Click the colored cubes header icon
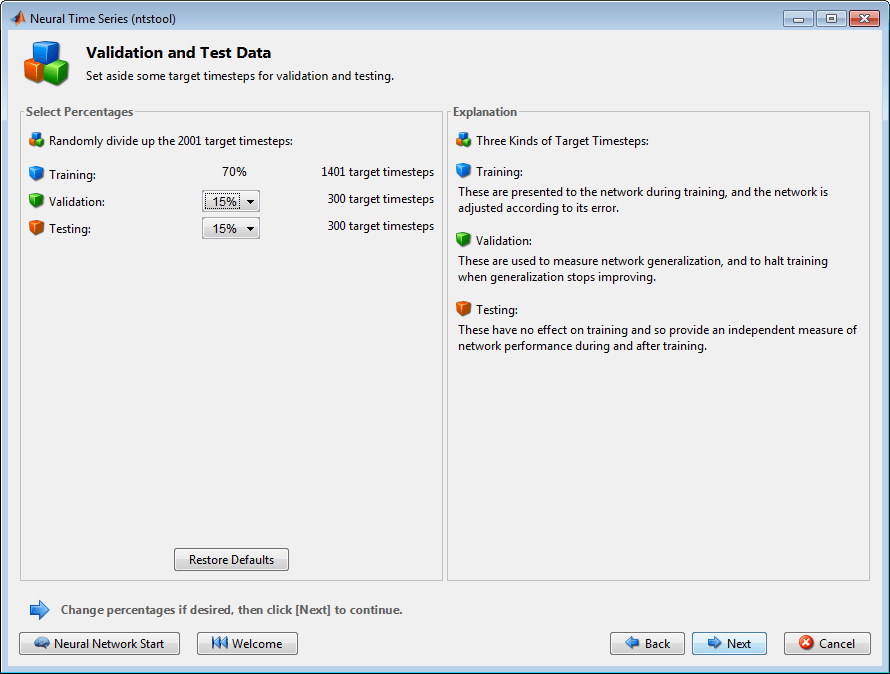Image resolution: width=890 pixels, height=674 pixels. click(46, 63)
